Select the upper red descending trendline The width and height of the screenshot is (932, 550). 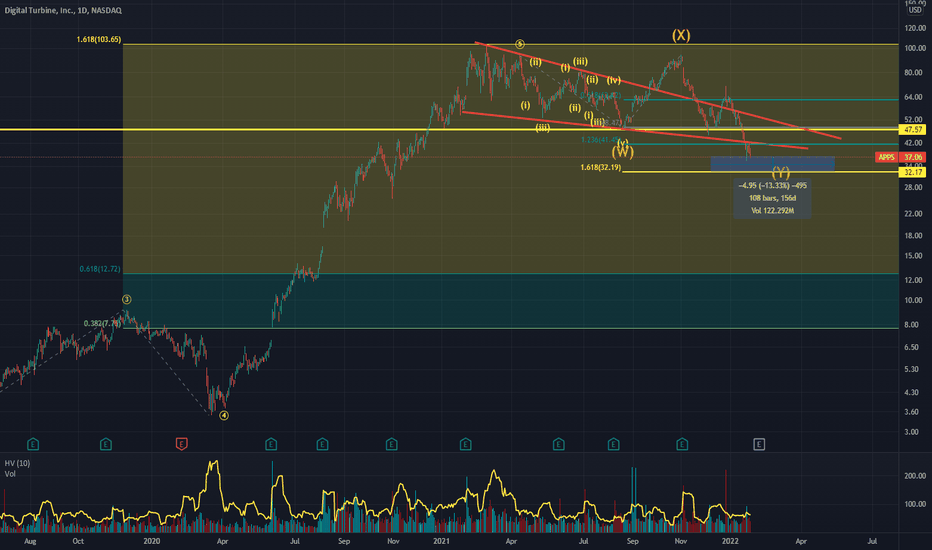pos(657,90)
